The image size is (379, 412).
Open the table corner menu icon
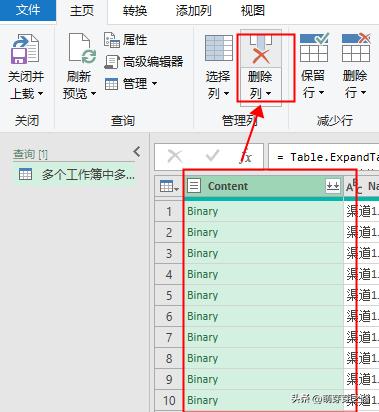coord(169,186)
